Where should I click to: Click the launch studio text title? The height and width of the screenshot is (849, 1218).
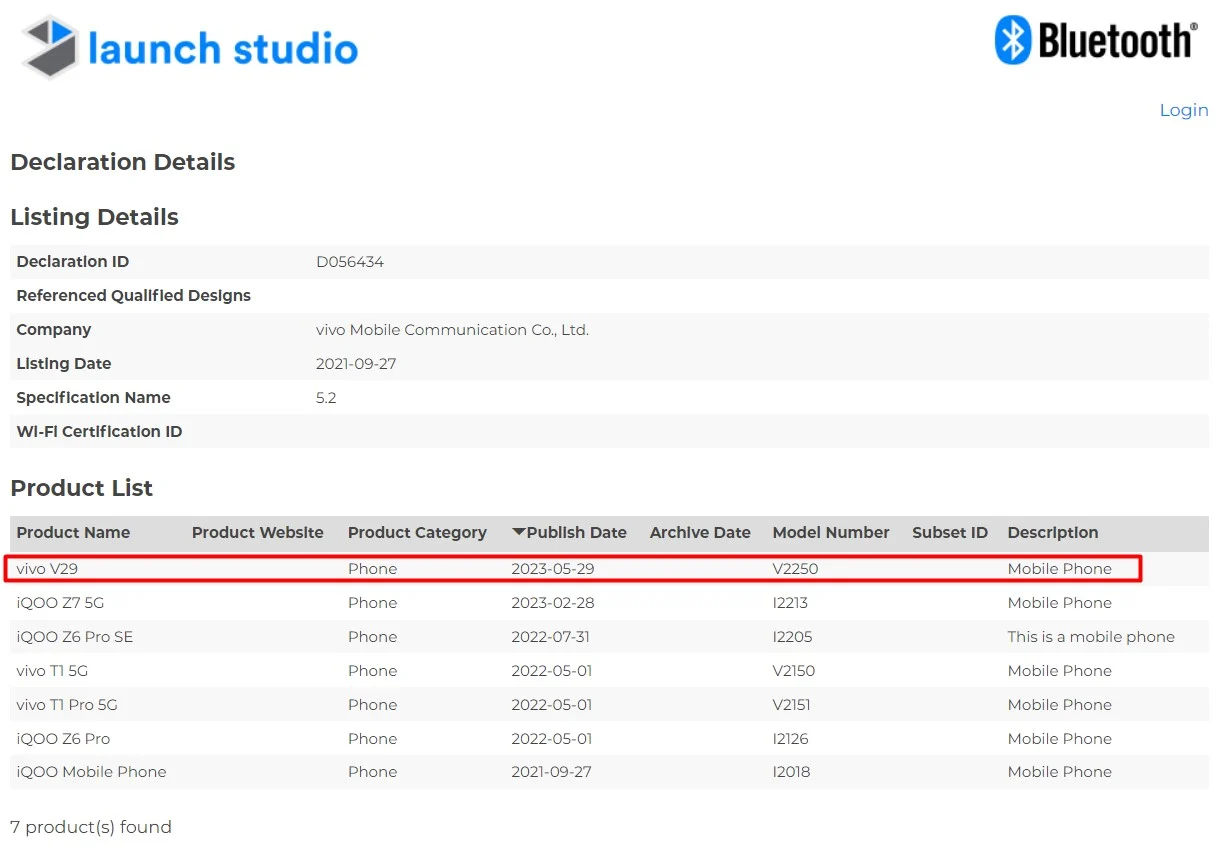click(x=222, y=48)
